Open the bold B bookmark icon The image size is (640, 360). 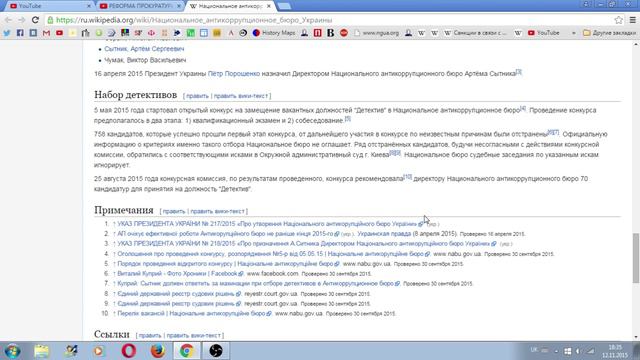pyautogui.click(x=331, y=33)
